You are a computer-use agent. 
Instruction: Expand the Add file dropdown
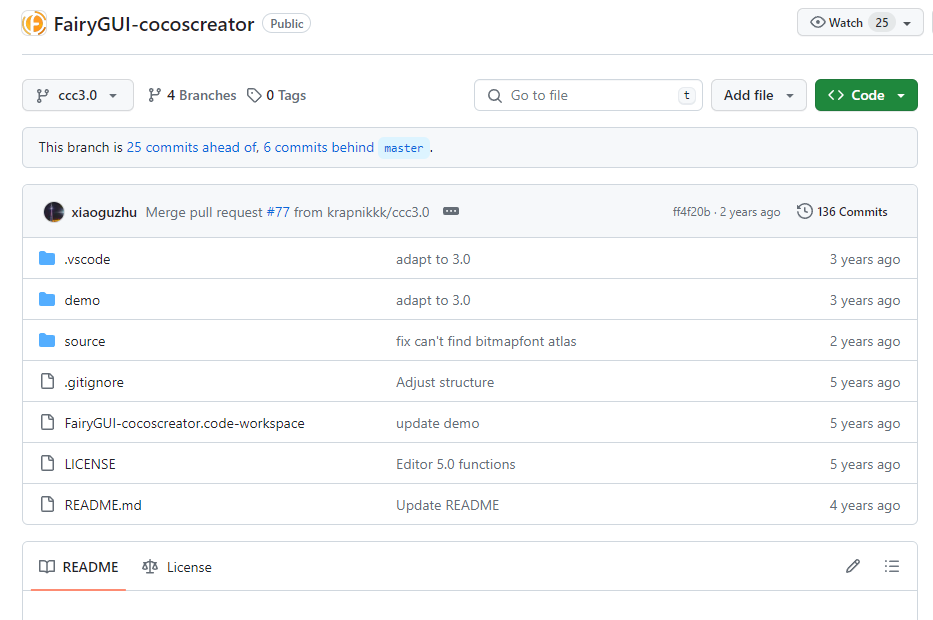coord(759,95)
